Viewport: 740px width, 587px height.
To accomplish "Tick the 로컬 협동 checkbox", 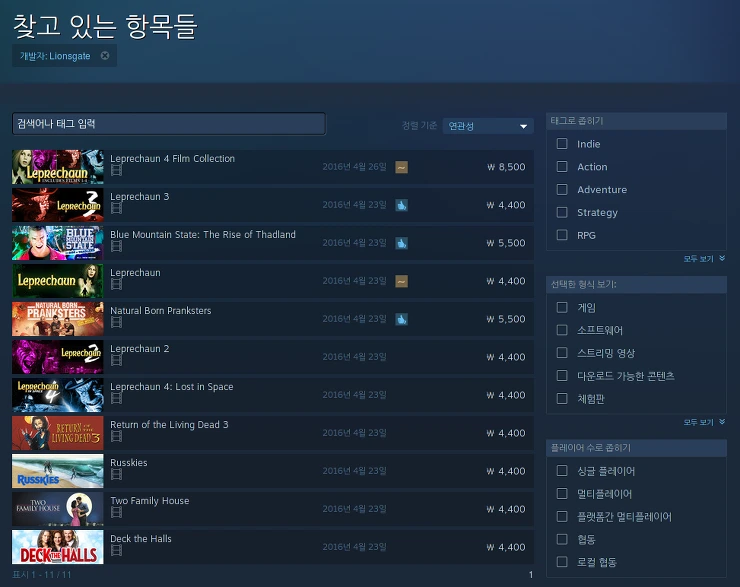I will tap(562, 562).
